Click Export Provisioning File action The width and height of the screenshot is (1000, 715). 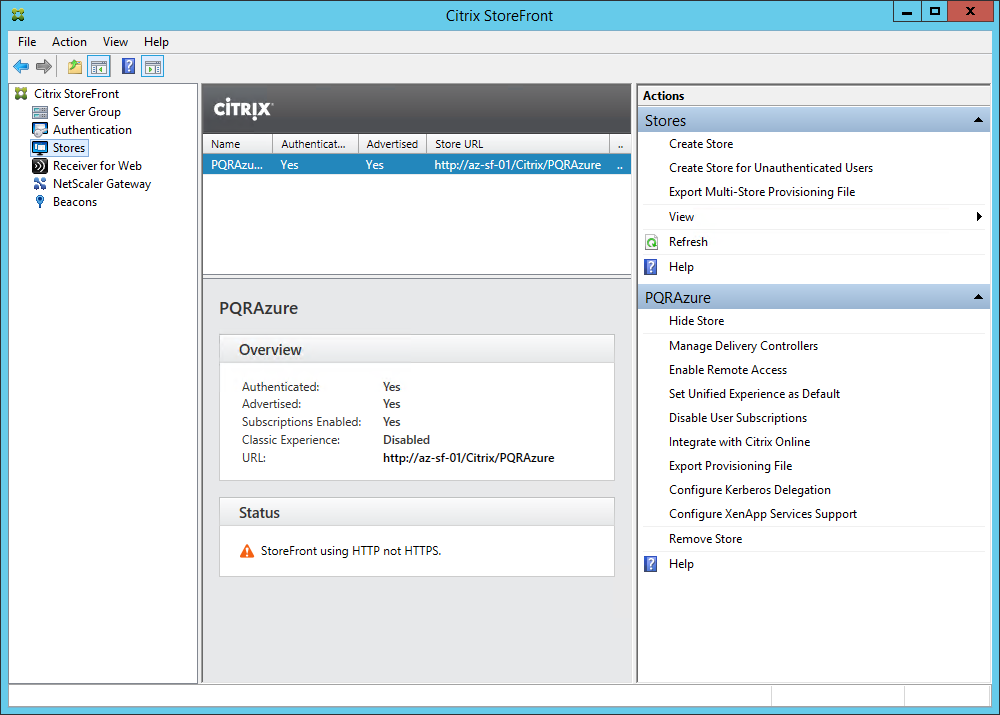(731, 466)
